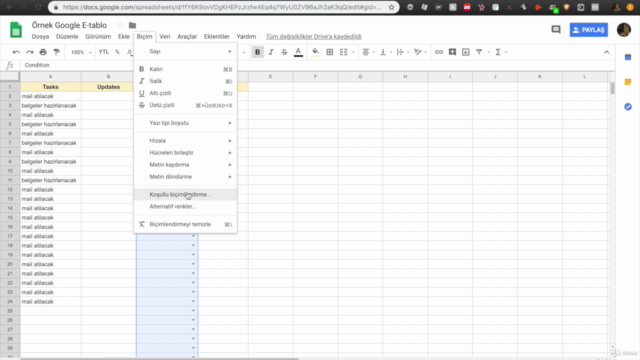Open dropdown arrow in row 24
The height and width of the screenshot is (360, 640).
point(193,302)
